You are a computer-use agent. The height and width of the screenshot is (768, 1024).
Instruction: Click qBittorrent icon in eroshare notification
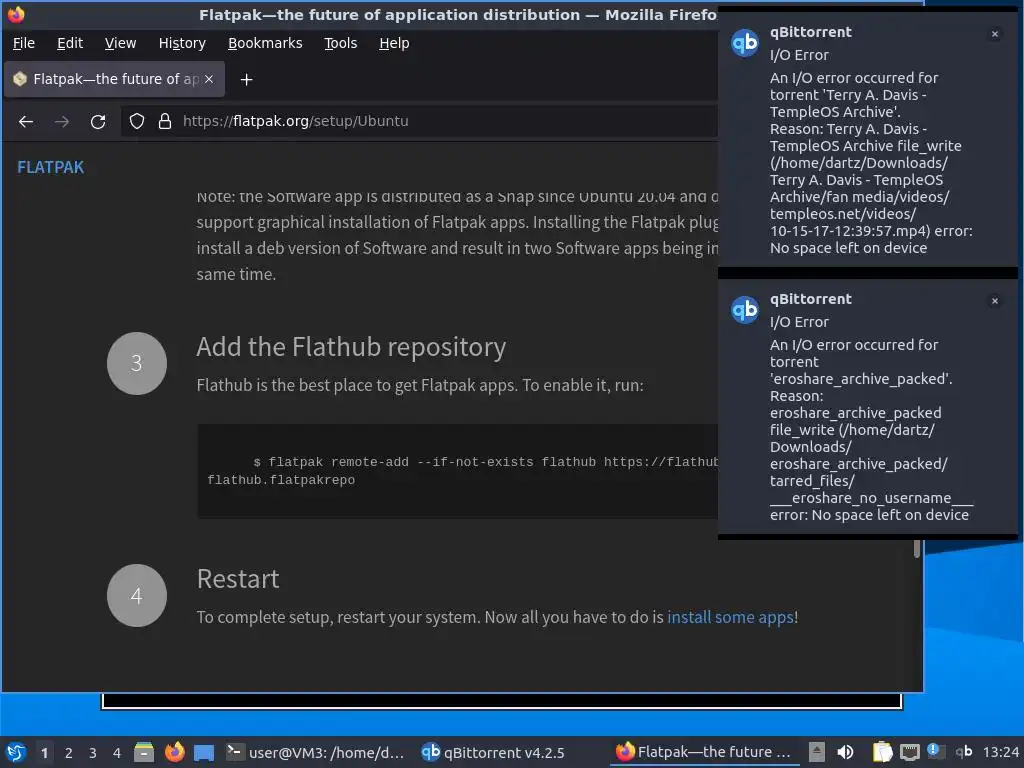click(744, 310)
